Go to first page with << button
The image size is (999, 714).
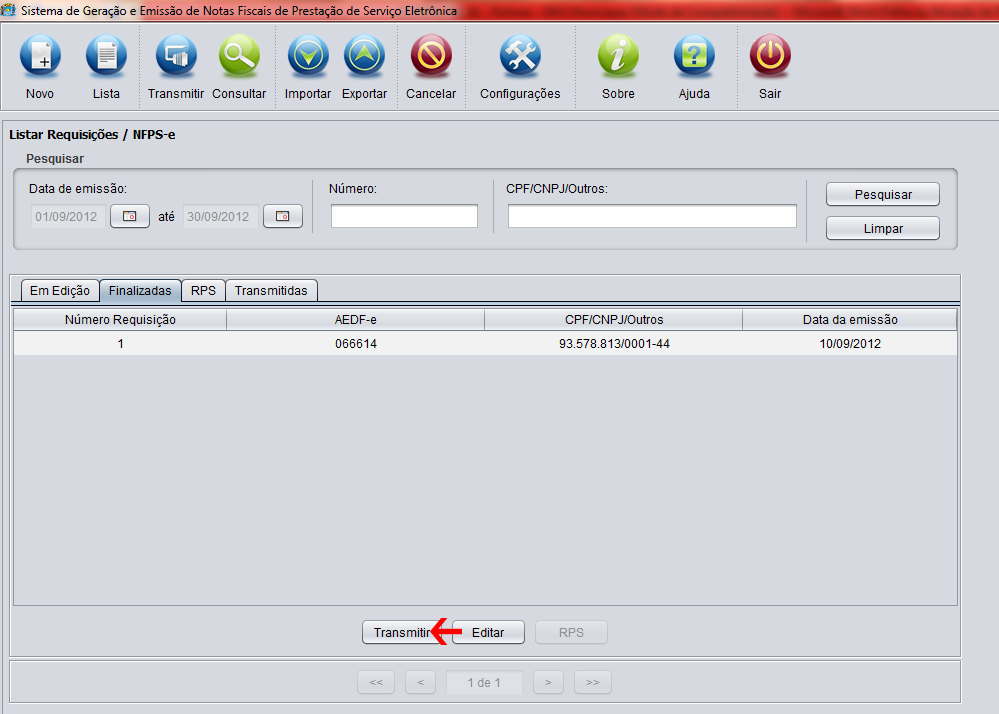376,682
